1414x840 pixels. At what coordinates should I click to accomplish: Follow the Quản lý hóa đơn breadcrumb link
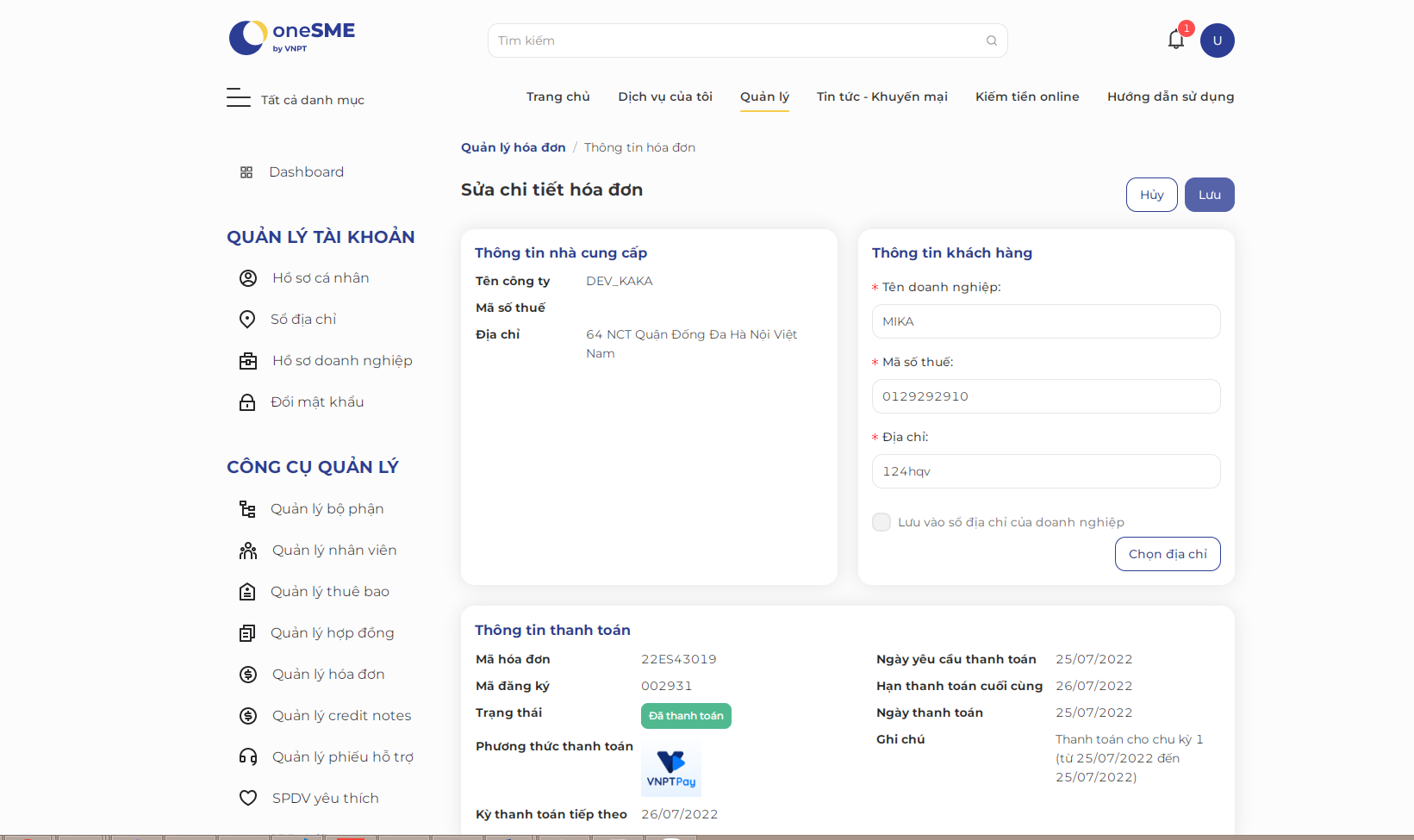[x=514, y=147]
